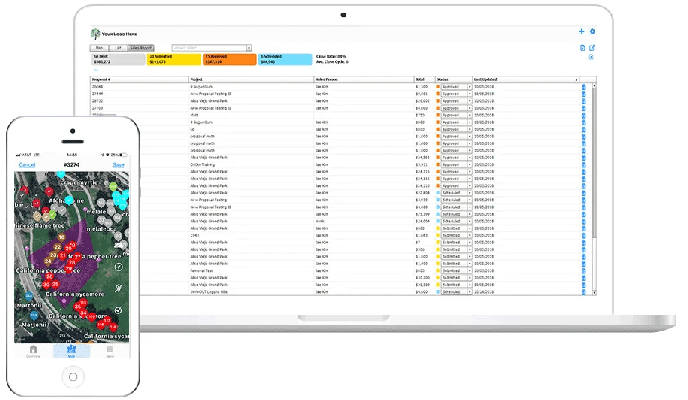Click the blue export arrow icon below the gear
Screen dimensions: 688x400
[x=592, y=48]
